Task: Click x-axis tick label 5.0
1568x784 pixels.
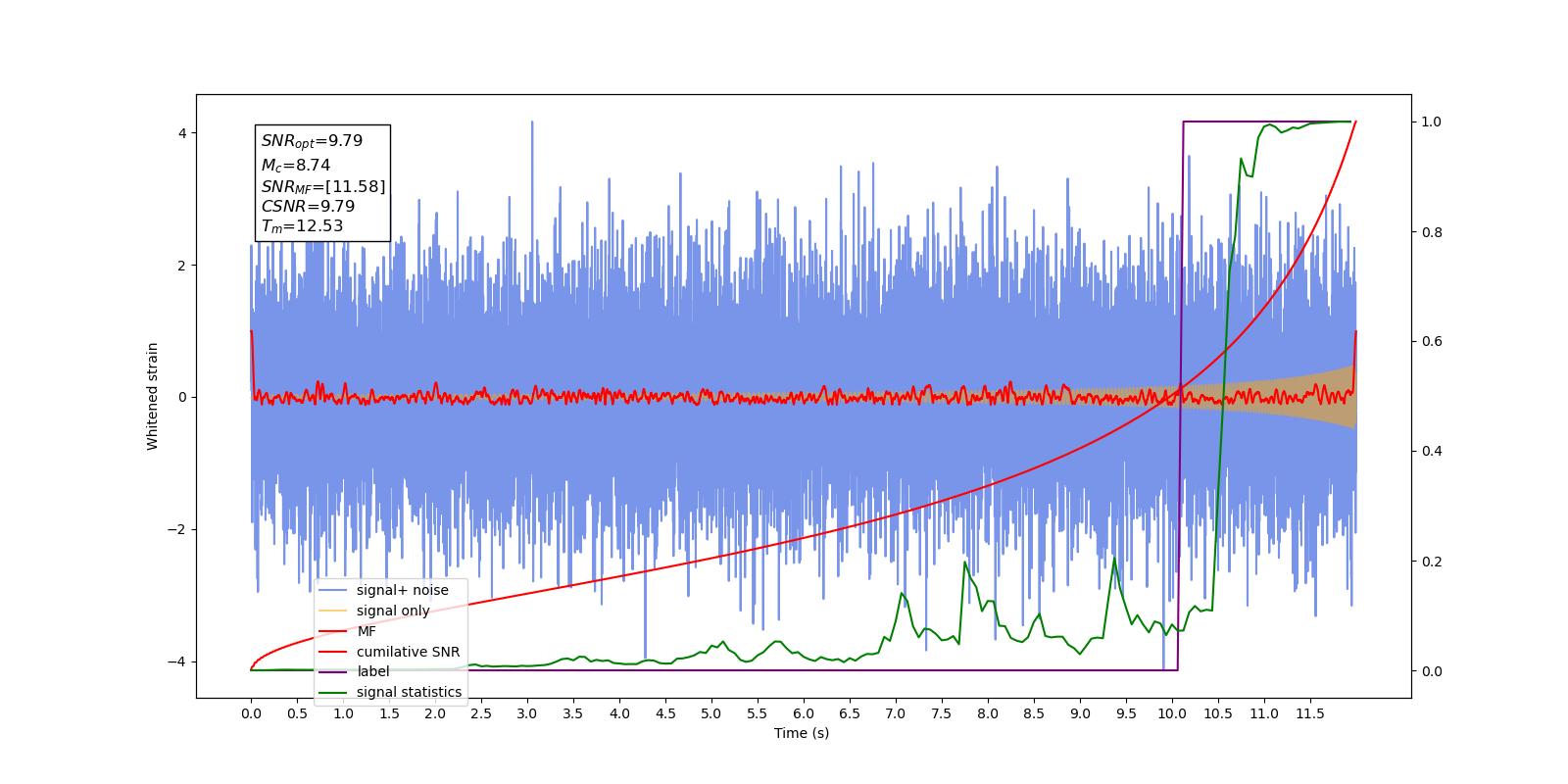Action: (x=711, y=713)
